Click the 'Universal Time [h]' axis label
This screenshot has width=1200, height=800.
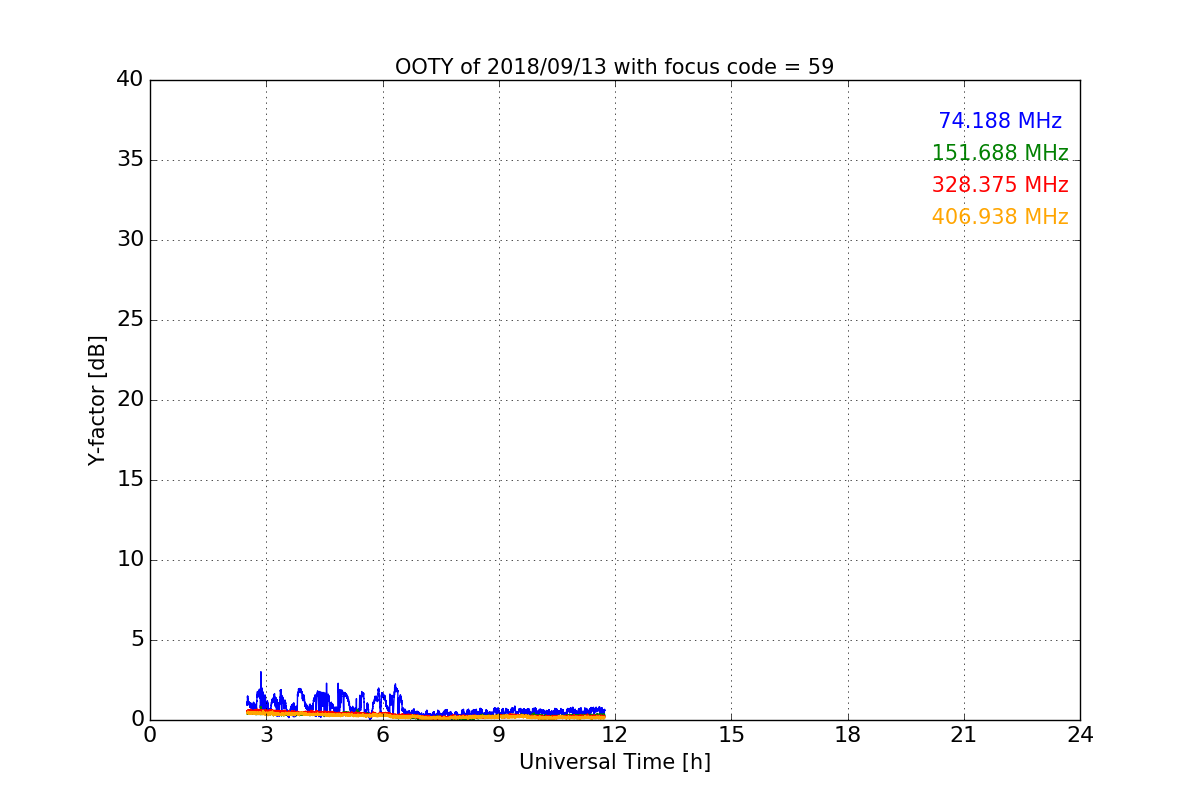pos(615,762)
